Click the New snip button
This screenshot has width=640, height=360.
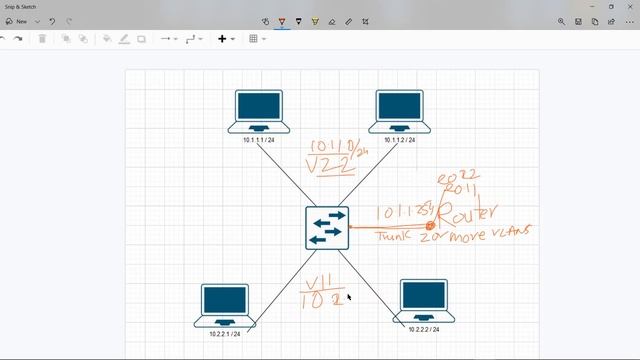pyautogui.click(x=16, y=22)
